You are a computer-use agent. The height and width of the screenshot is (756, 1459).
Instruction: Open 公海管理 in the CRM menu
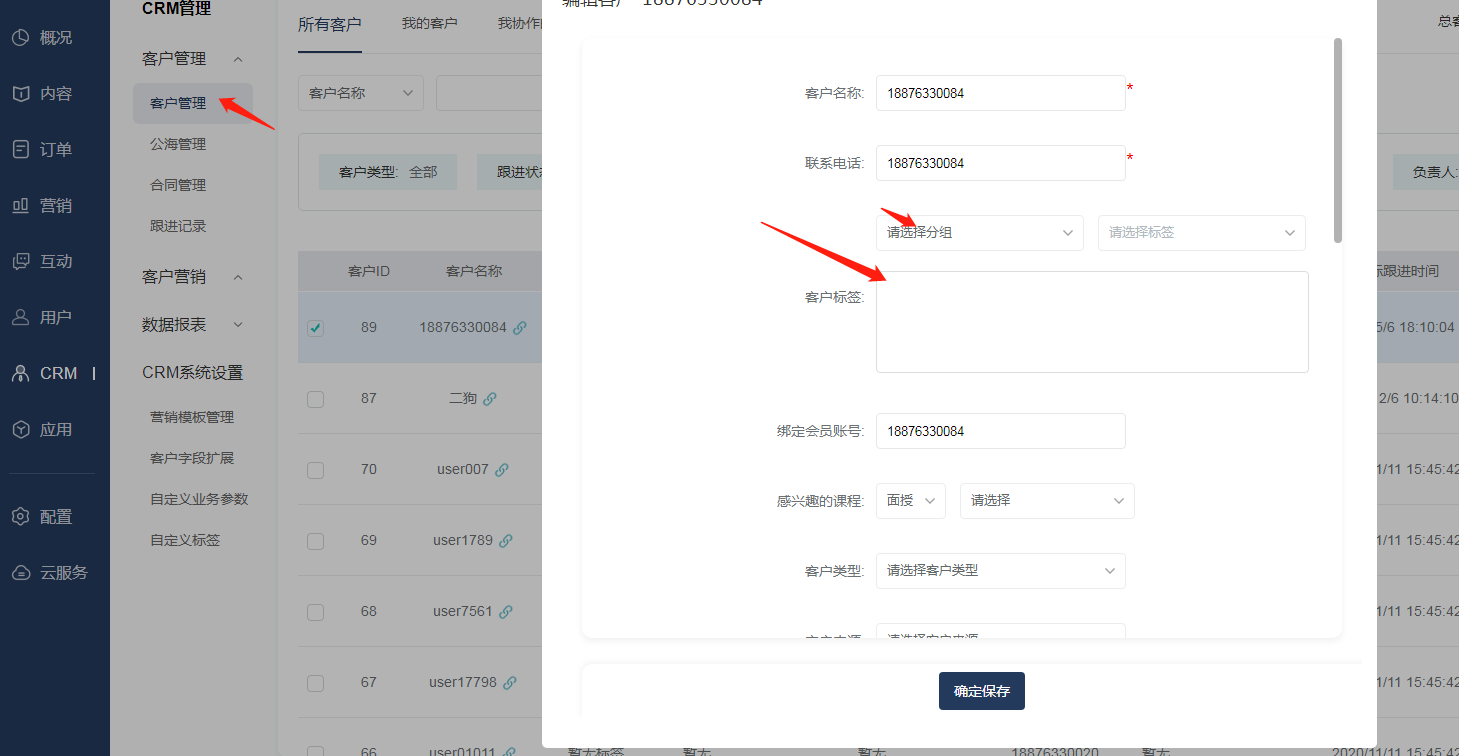pyautogui.click(x=178, y=144)
